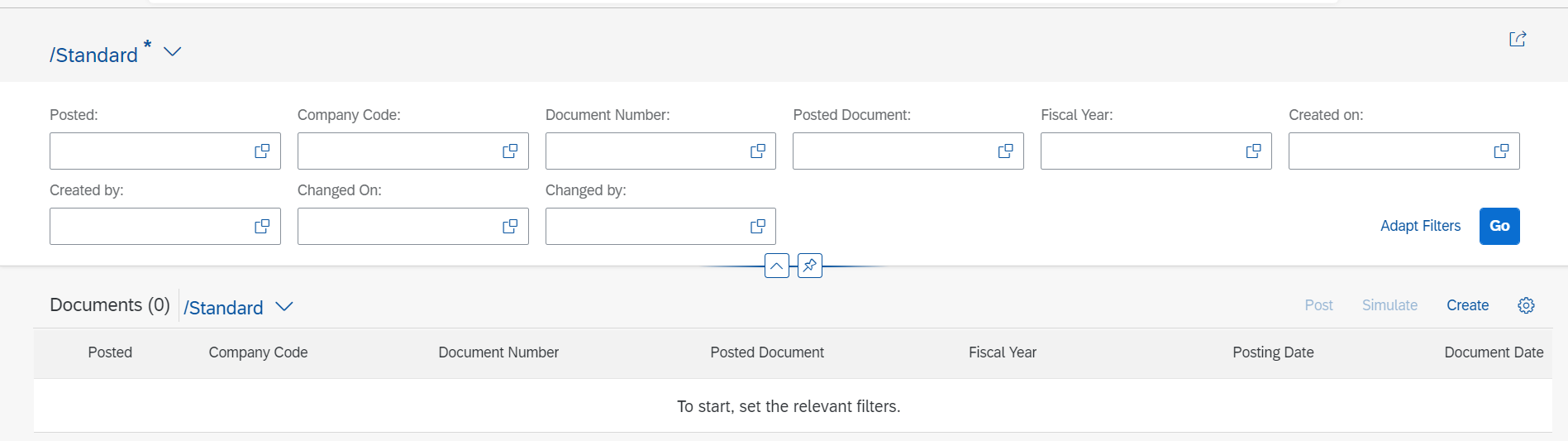Click into the Changed On filter field
The image size is (1568, 441).
click(397, 227)
